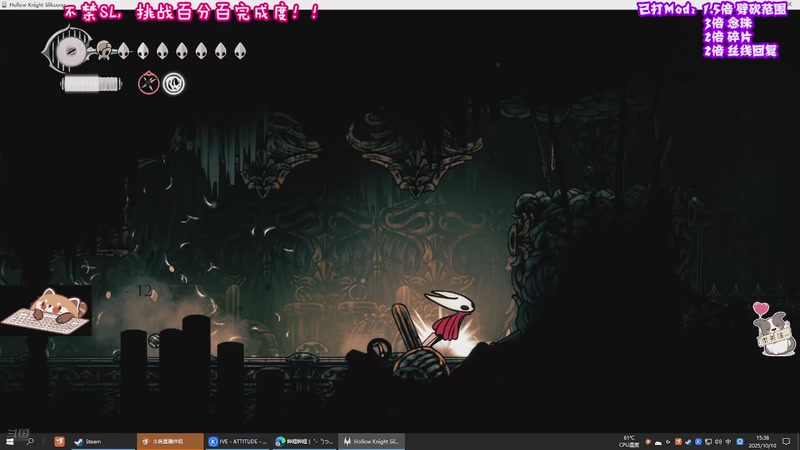Select the white spiral skill icon

point(173,84)
